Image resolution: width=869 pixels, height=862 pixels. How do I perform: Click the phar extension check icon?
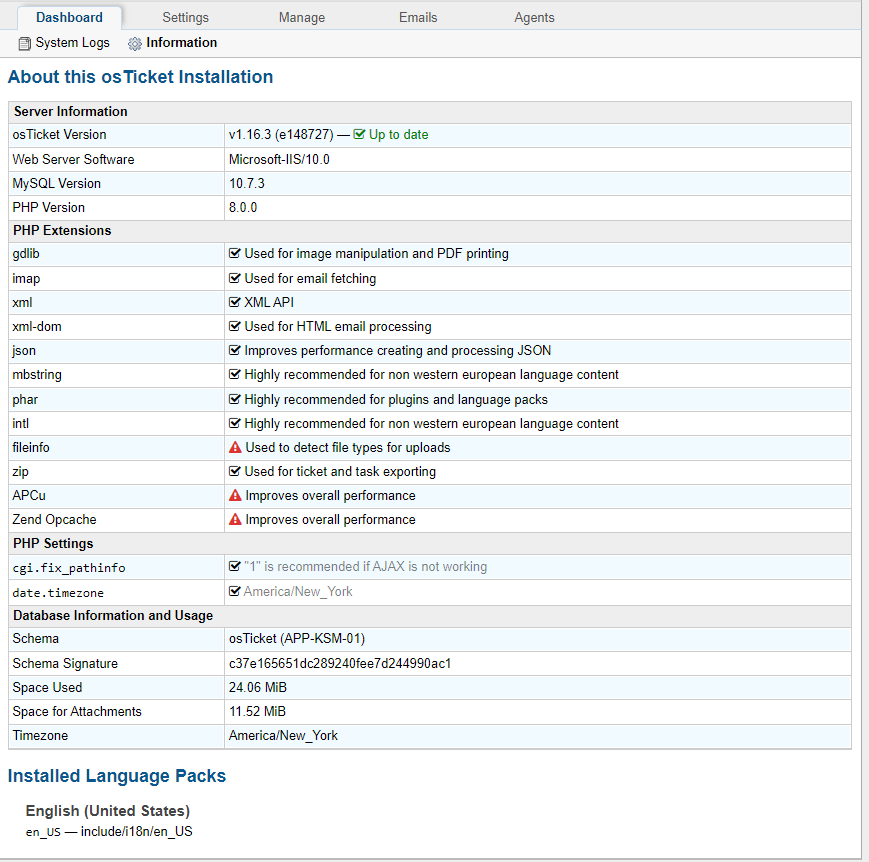click(235, 399)
